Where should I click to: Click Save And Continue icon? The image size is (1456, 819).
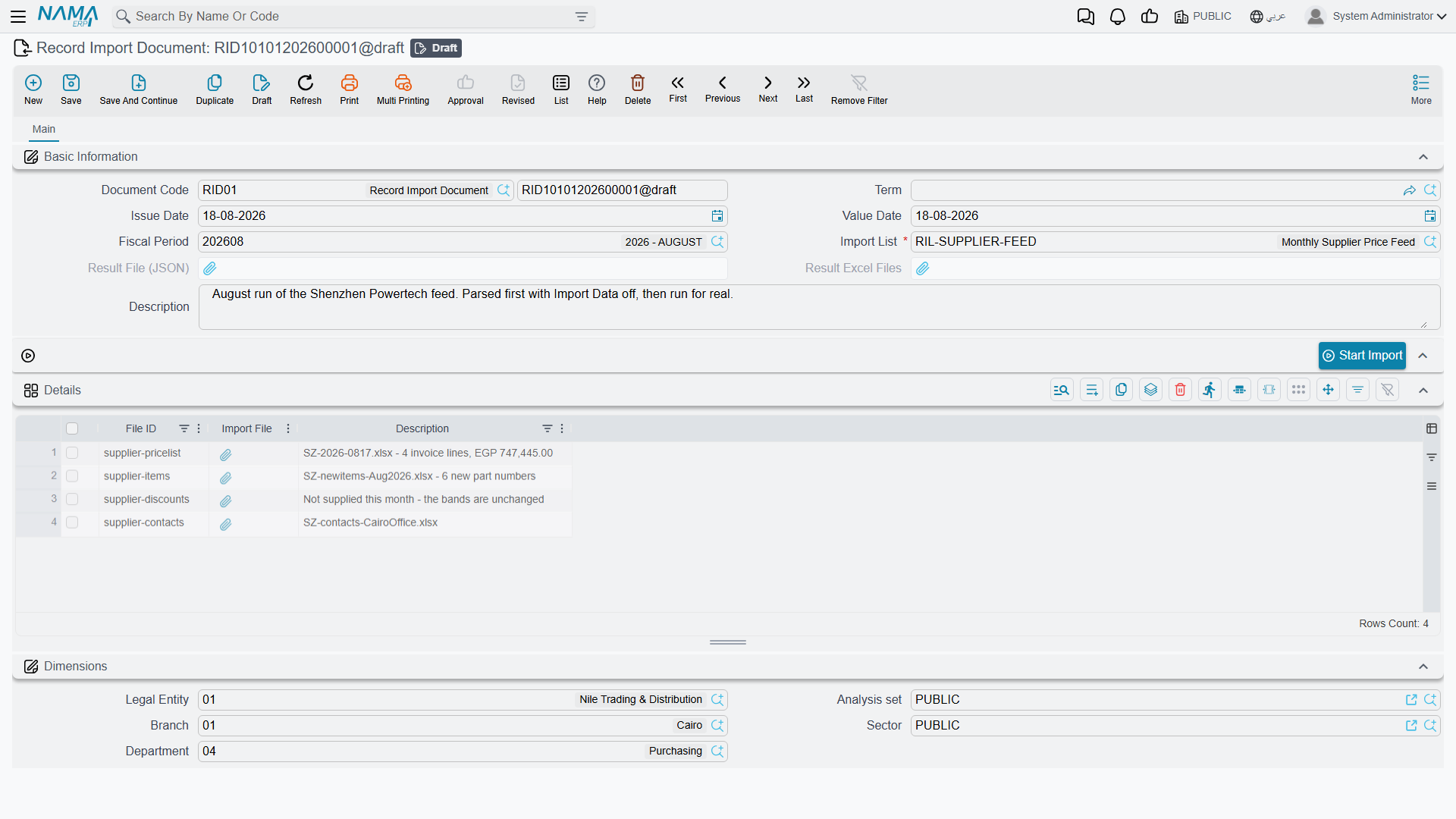[139, 89]
